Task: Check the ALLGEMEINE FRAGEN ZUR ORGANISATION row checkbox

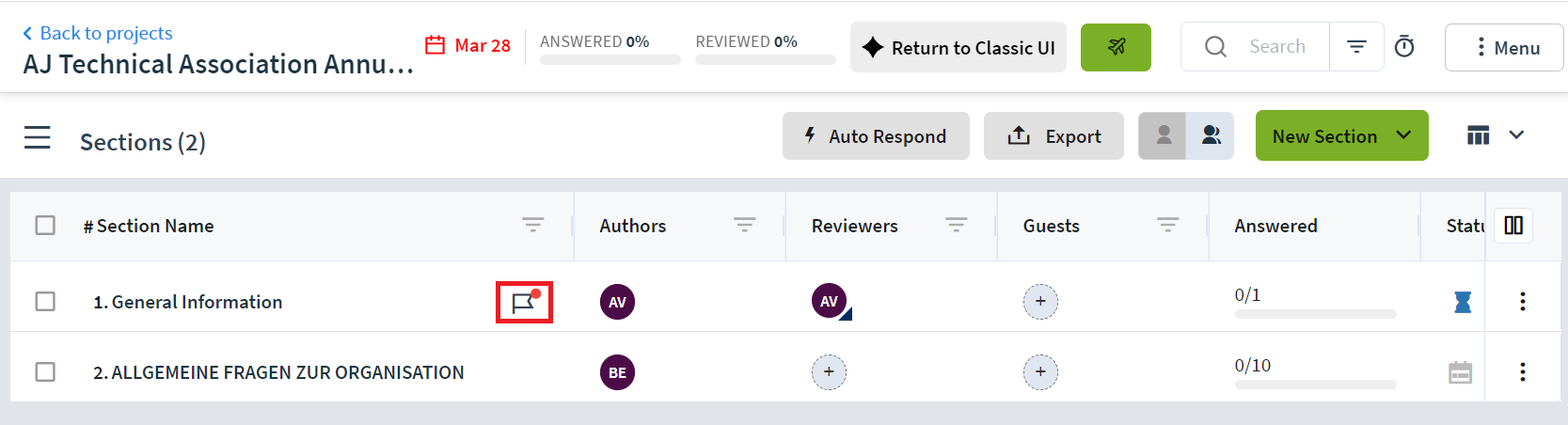Action: click(x=45, y=371)
